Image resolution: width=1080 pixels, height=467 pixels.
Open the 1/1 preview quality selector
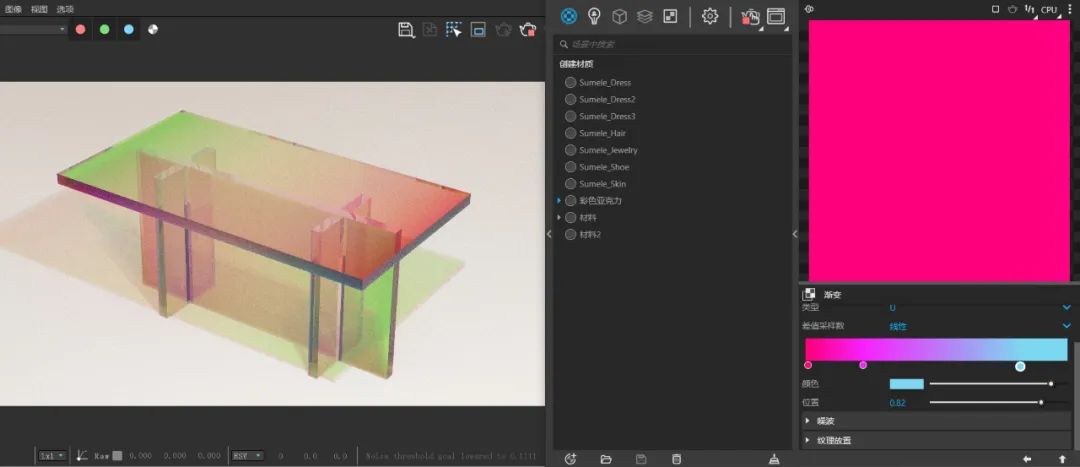click(x=1030, y=10)
